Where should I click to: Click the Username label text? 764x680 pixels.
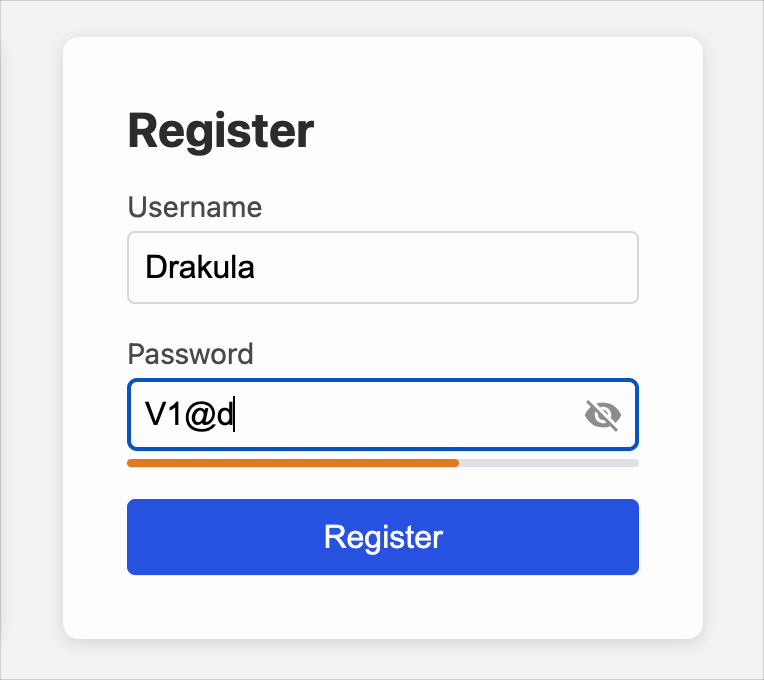[x=195, y=207]
